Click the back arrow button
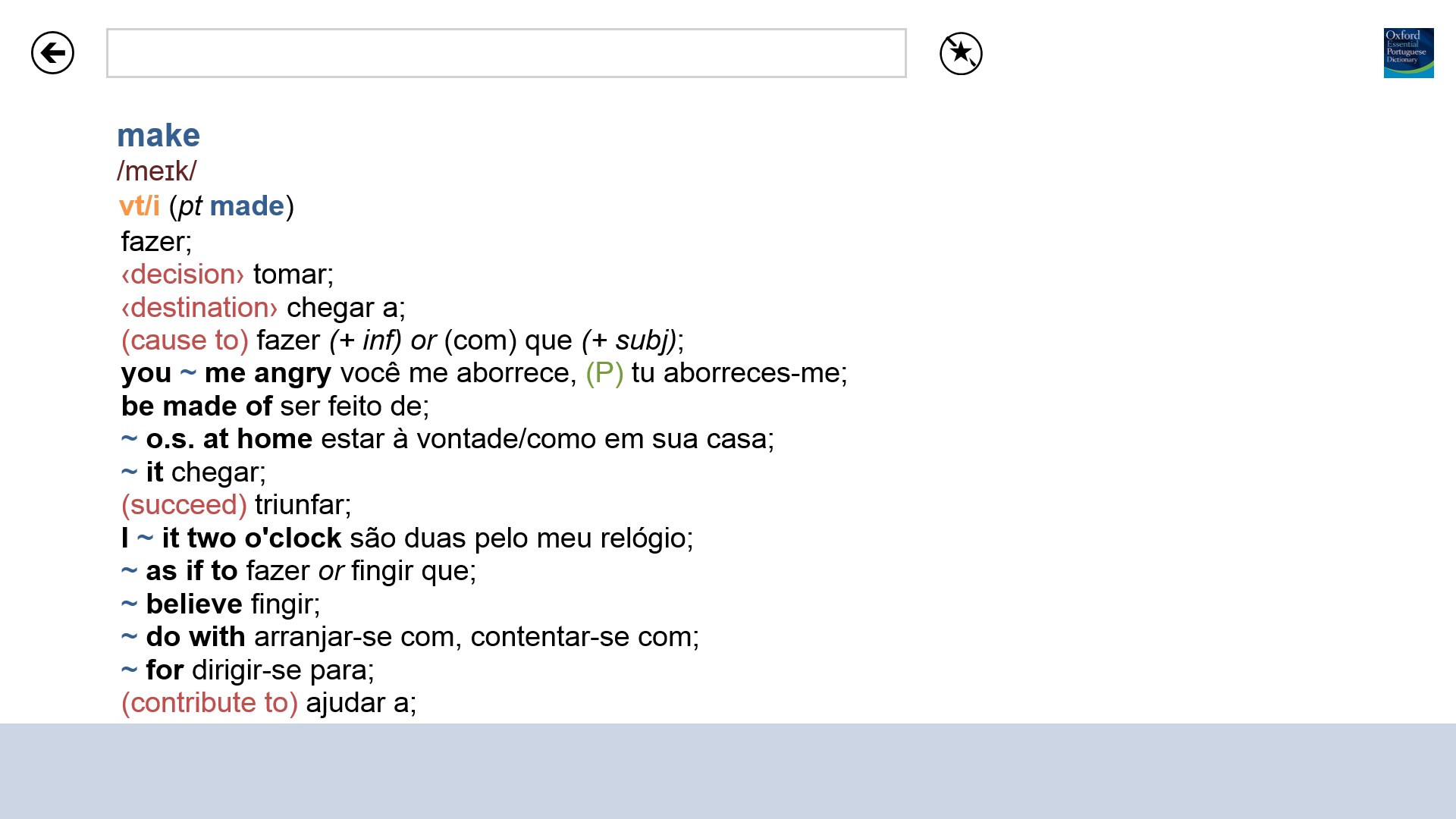The image size is (1456, 819). click(x=52, y=53)
